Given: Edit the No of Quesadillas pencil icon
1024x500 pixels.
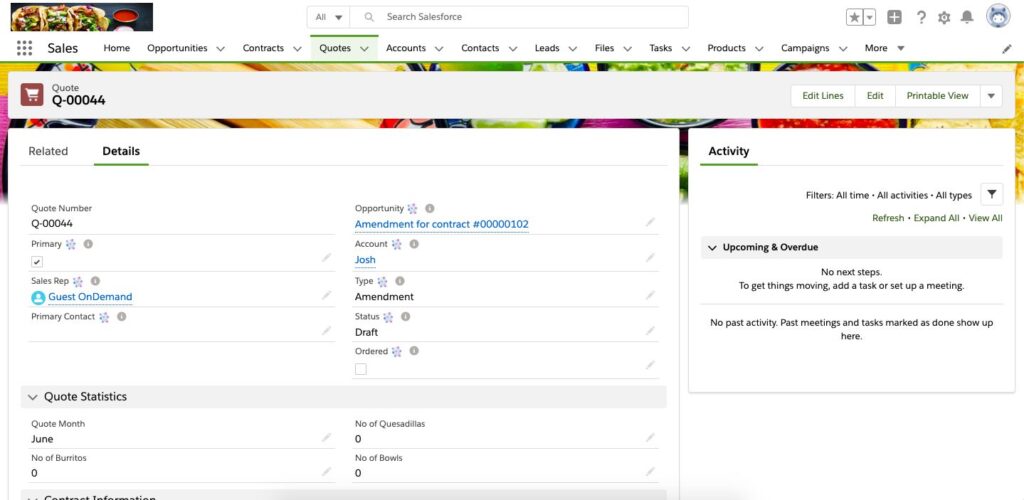Looking at the screenshot, I should (650, 438).
